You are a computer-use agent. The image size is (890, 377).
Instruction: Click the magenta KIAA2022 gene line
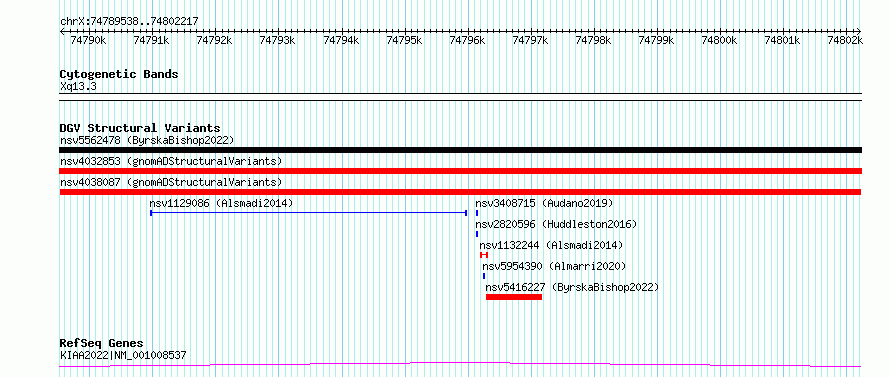point(460,364)
